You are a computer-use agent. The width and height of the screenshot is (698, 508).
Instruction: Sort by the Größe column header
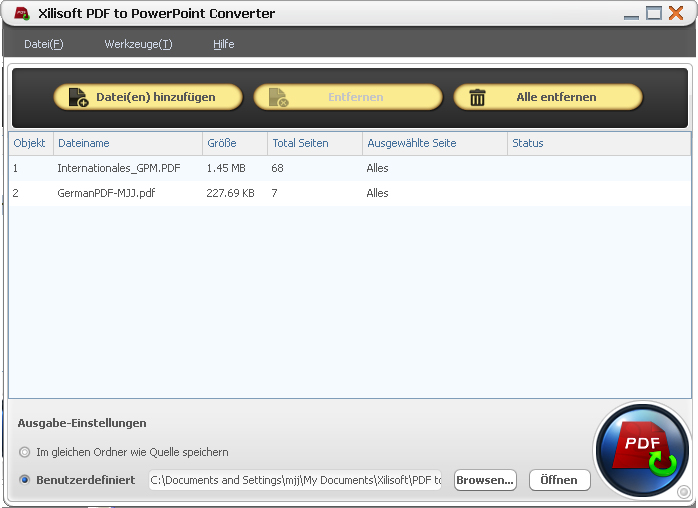point(235,143)
